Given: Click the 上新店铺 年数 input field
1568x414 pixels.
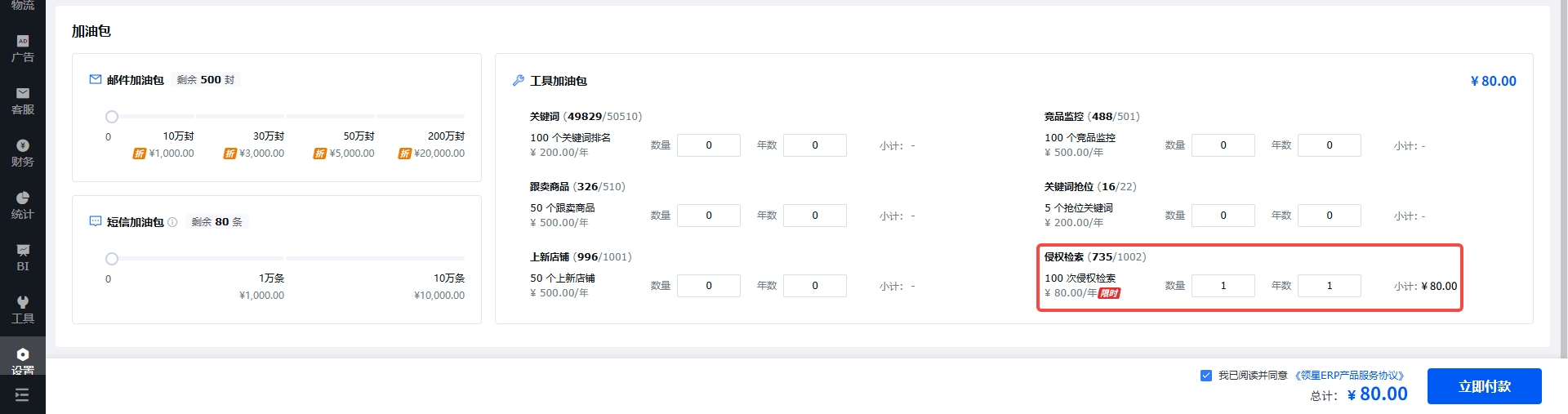Looking at the screenshot, I should tap(814, 286).
